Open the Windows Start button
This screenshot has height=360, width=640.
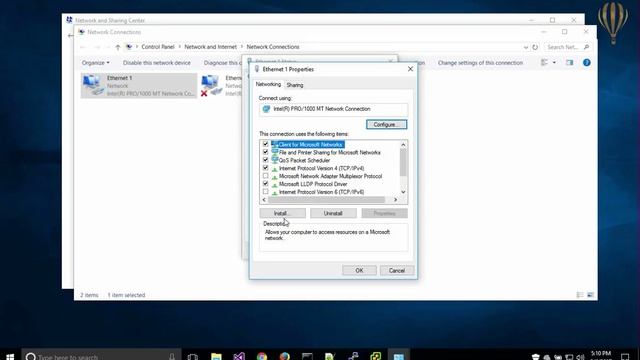click(x=10, y=356)
